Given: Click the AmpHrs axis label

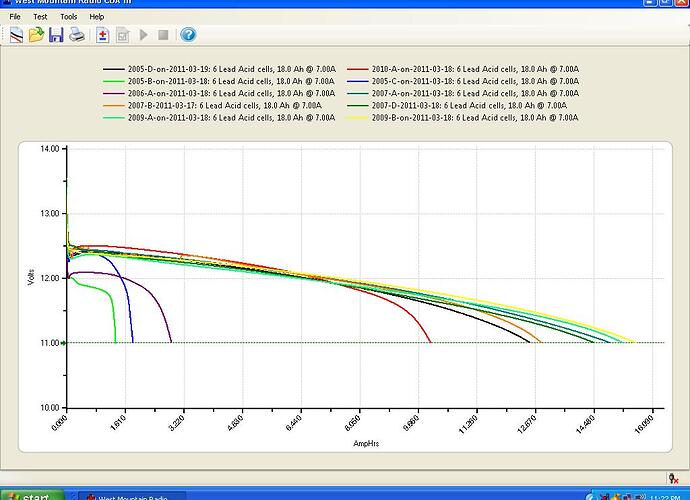Looking at the screenshot, I should pyautogui.click(x=366, y=443).
